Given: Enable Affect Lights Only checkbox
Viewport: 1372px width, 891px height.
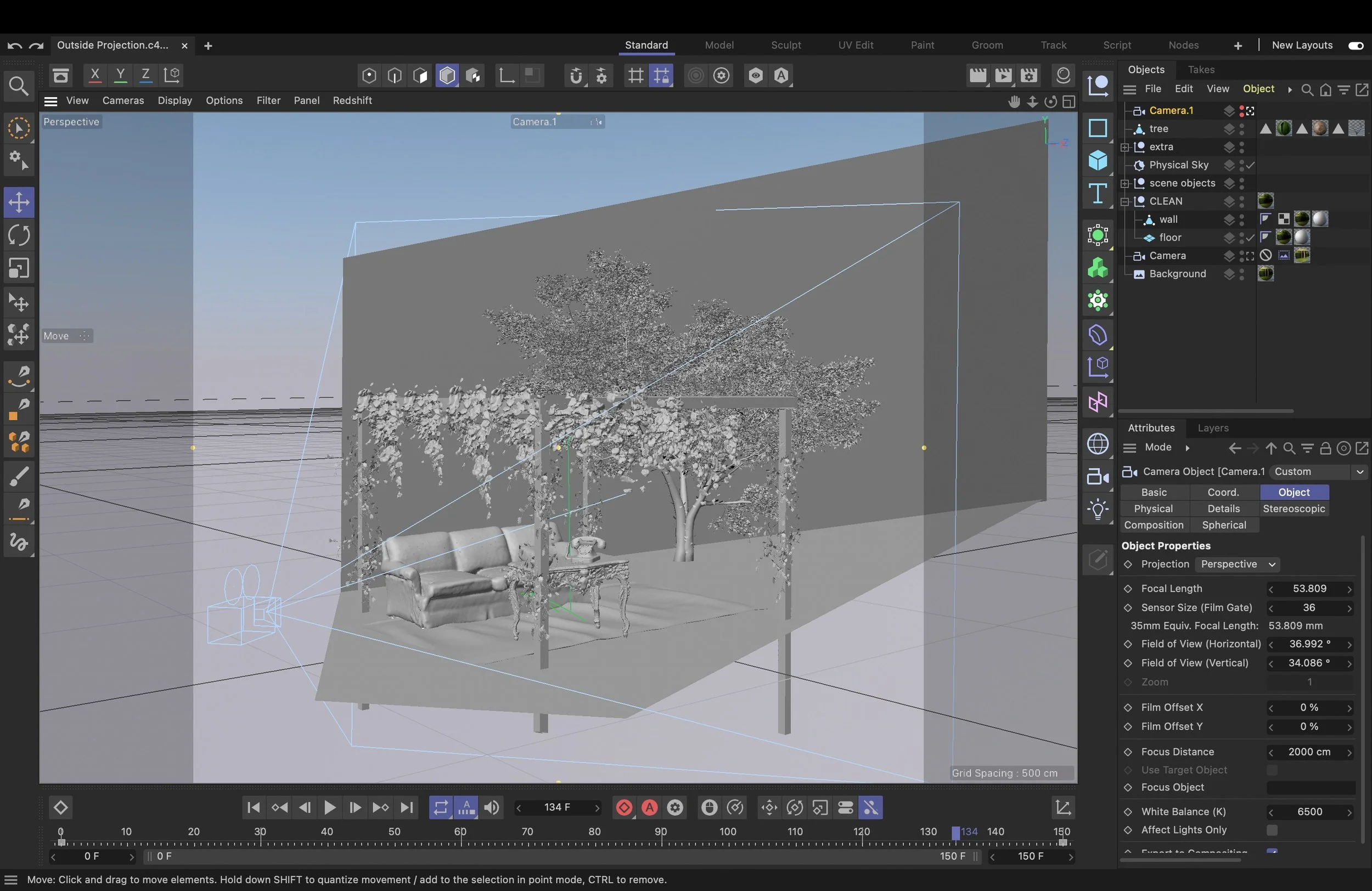Looking at the screenshot, I should (x=1272, y=830).
